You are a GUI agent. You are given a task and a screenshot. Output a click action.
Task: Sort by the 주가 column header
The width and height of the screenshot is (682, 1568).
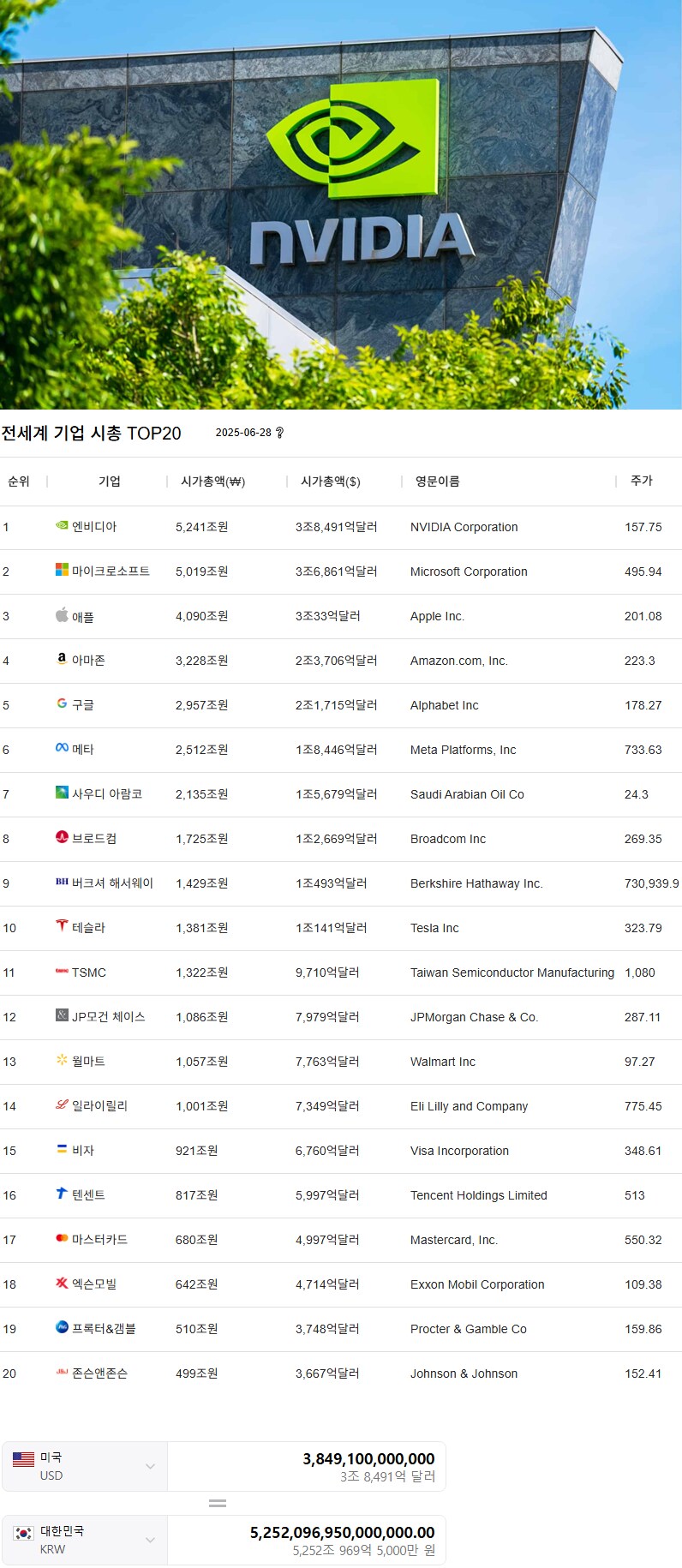(642, 482)
